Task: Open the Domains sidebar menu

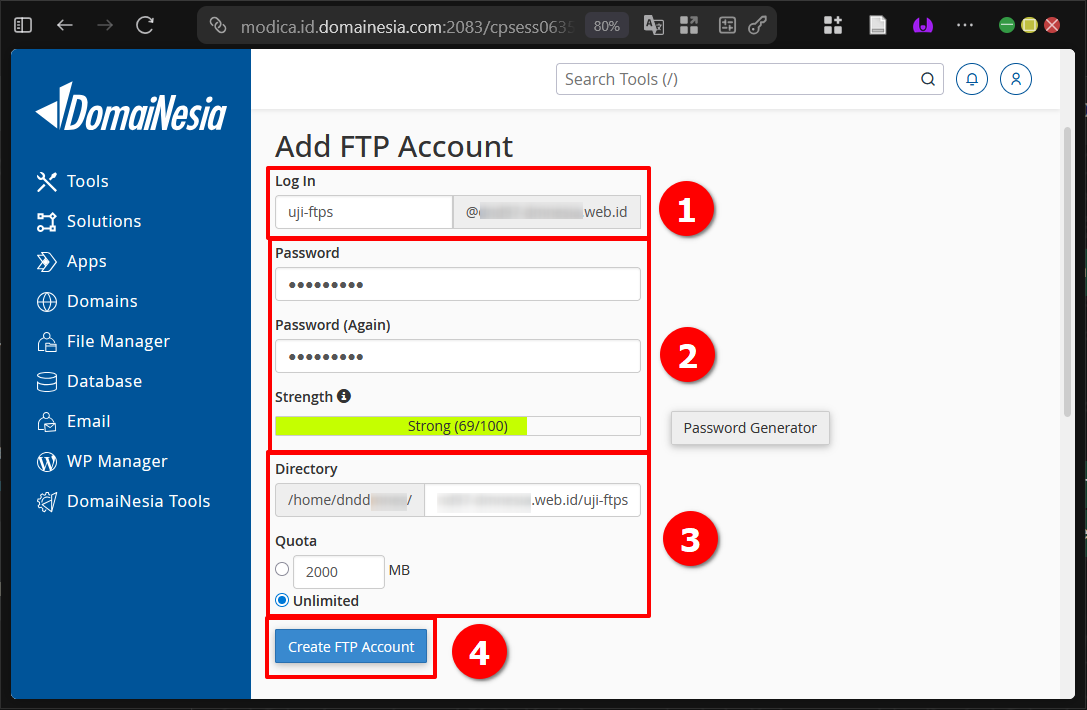Action: pos(45,301)
